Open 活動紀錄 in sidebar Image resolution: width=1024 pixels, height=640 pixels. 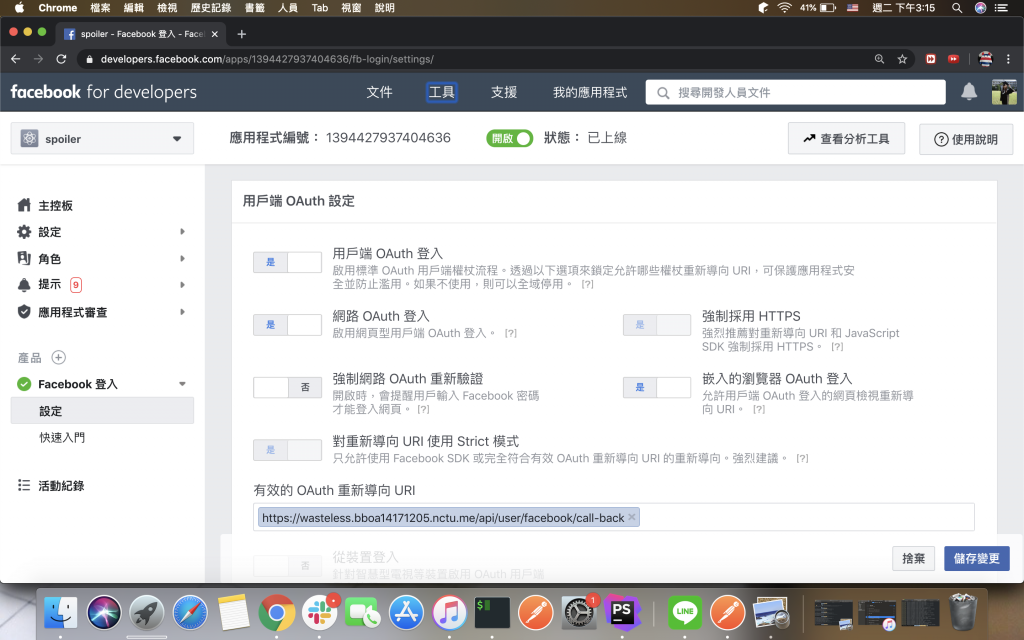tap(61, 485)
